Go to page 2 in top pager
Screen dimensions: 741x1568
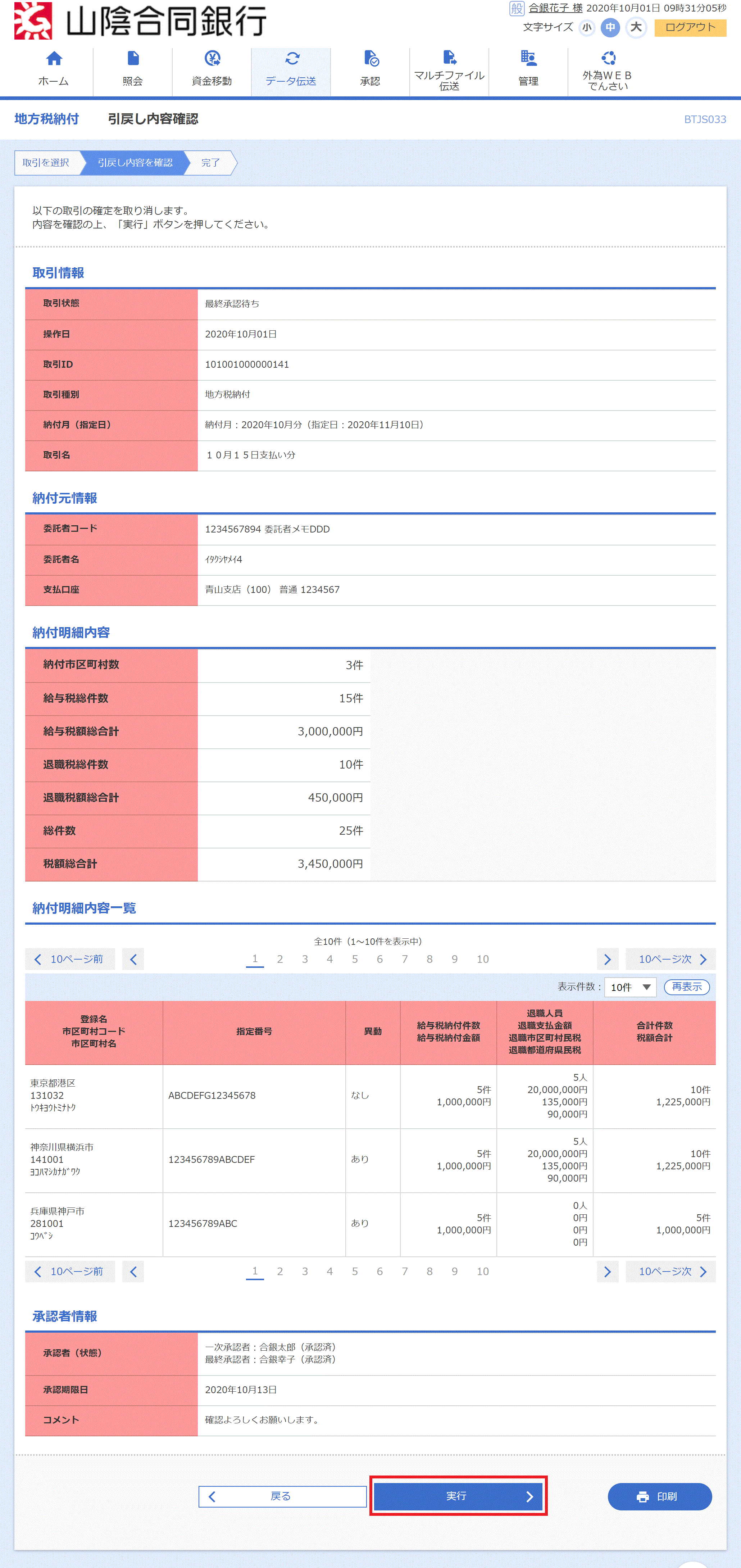pos(280,959)
